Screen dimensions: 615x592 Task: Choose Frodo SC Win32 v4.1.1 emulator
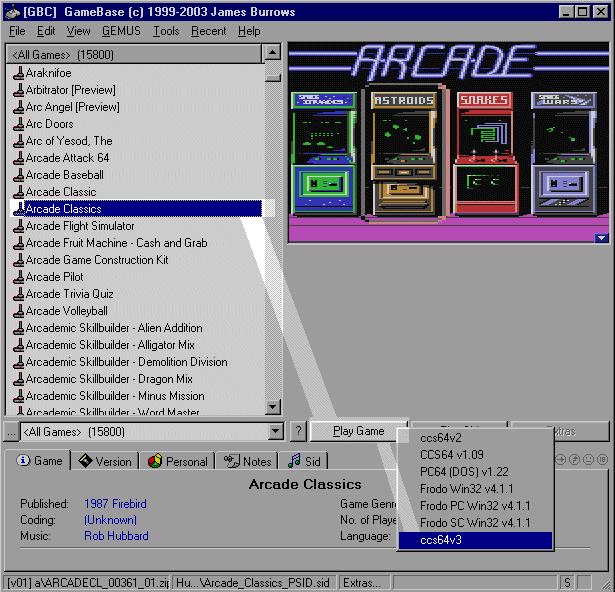475,523
